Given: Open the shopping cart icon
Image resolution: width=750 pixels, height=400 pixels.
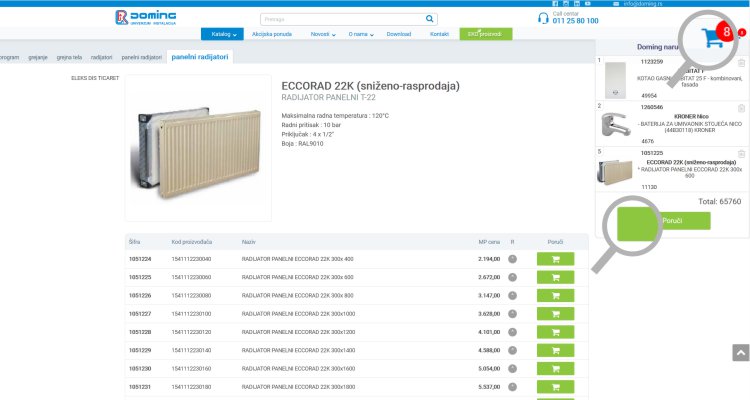Looking at the screenshot, I should pos(712,37).
